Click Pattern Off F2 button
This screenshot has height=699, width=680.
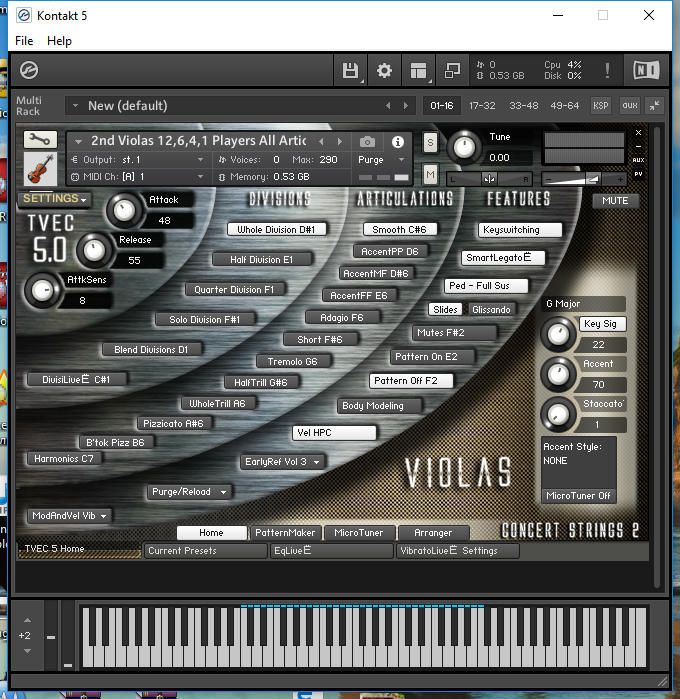coord(411,381)
